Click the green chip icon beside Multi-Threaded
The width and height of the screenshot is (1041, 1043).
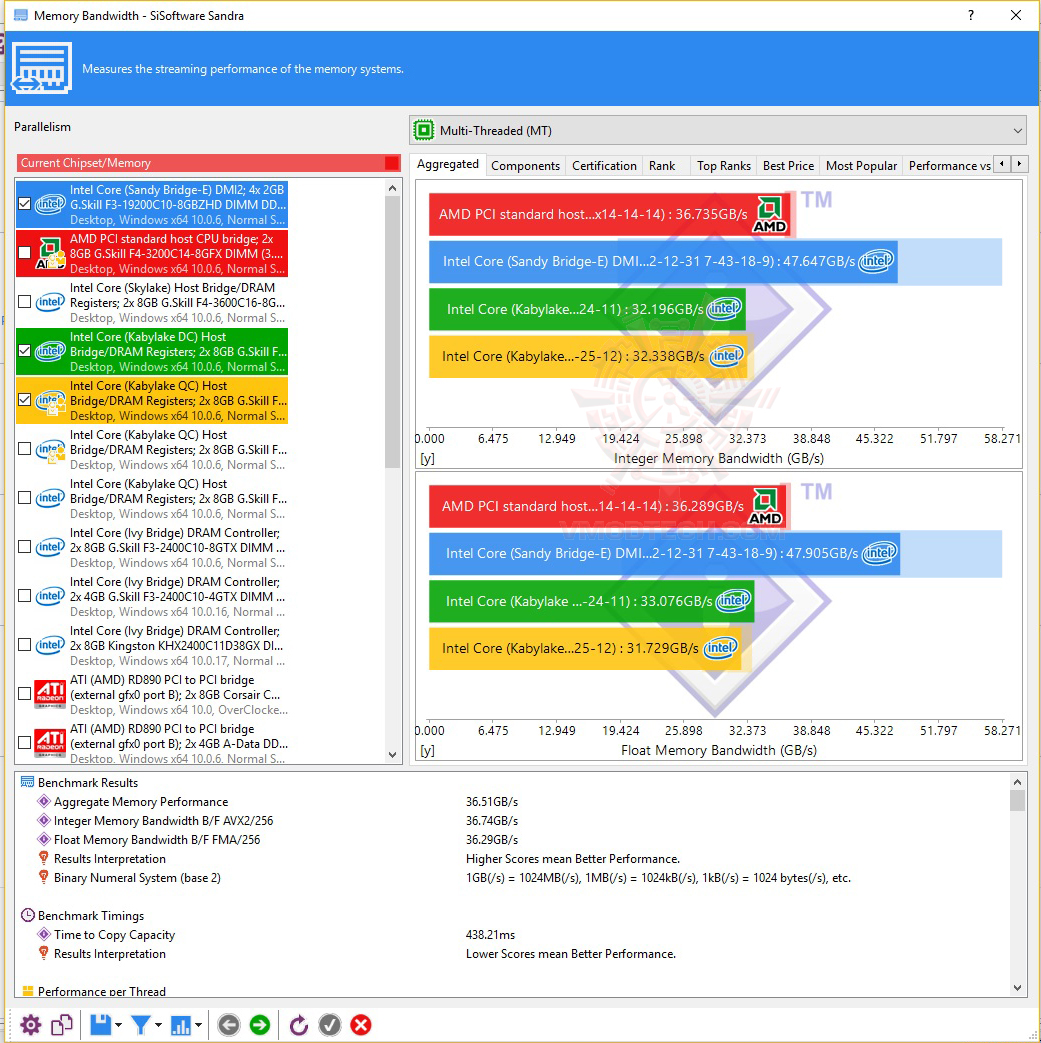pos(423,130)
